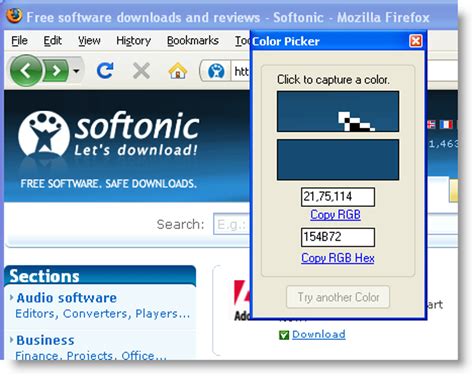The height and width of the screenshot is (376, 474).
Task: Click the 'FREE SOFTWARE. SAFE DOWNLOADS.' banner text
Action: 109,184
